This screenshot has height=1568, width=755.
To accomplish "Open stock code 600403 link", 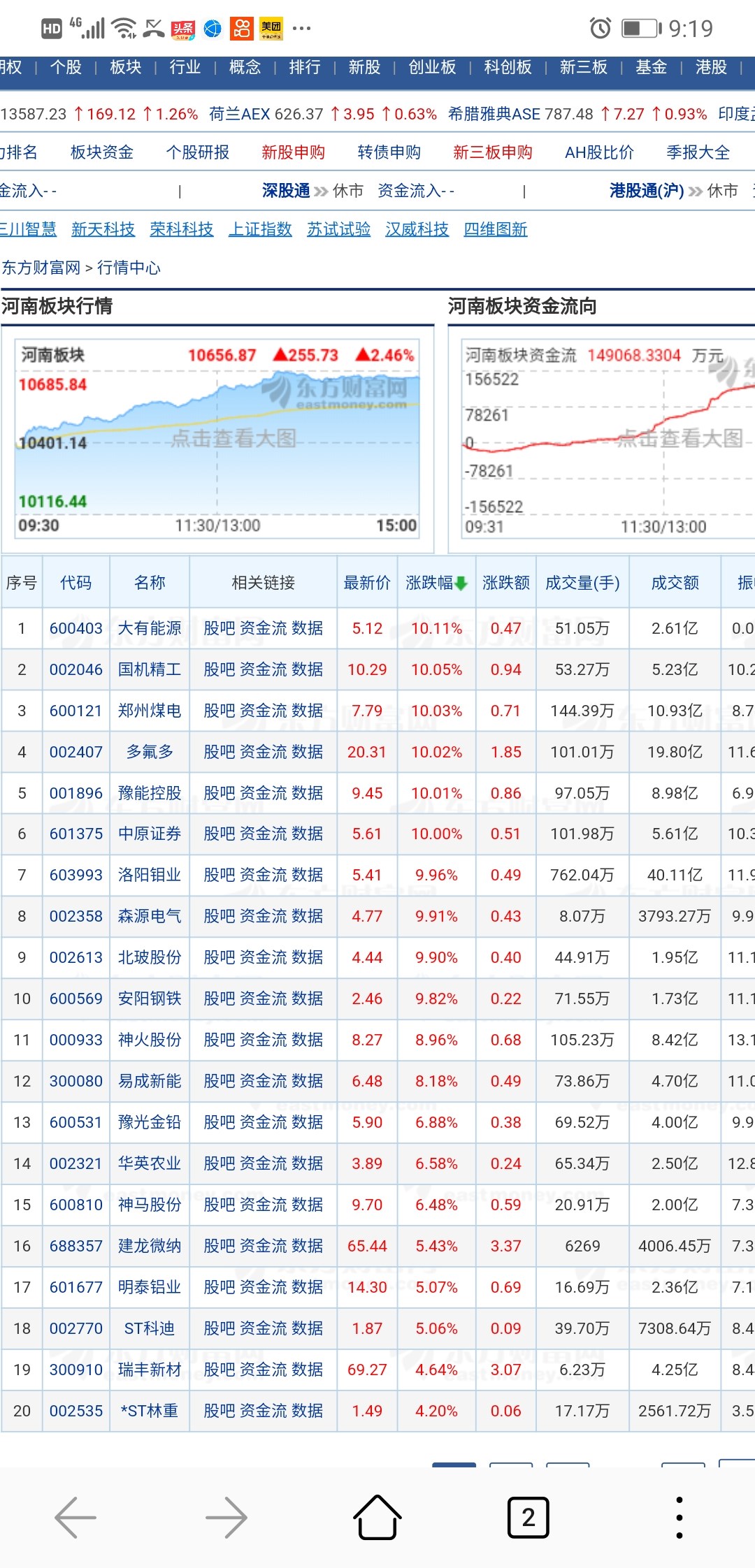I will click(x=76, y=628).
